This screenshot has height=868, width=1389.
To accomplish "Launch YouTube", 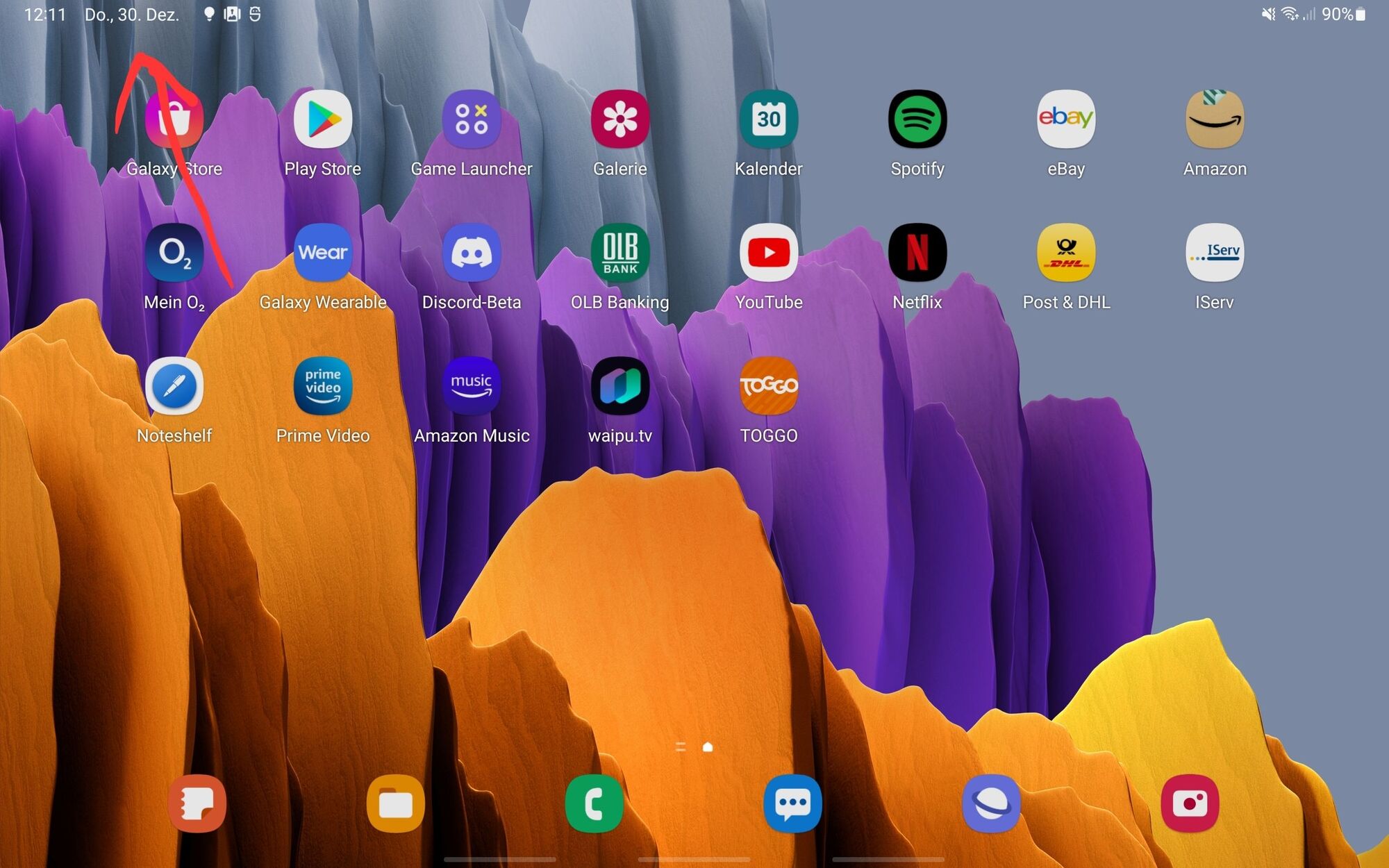I will (769, 253).
